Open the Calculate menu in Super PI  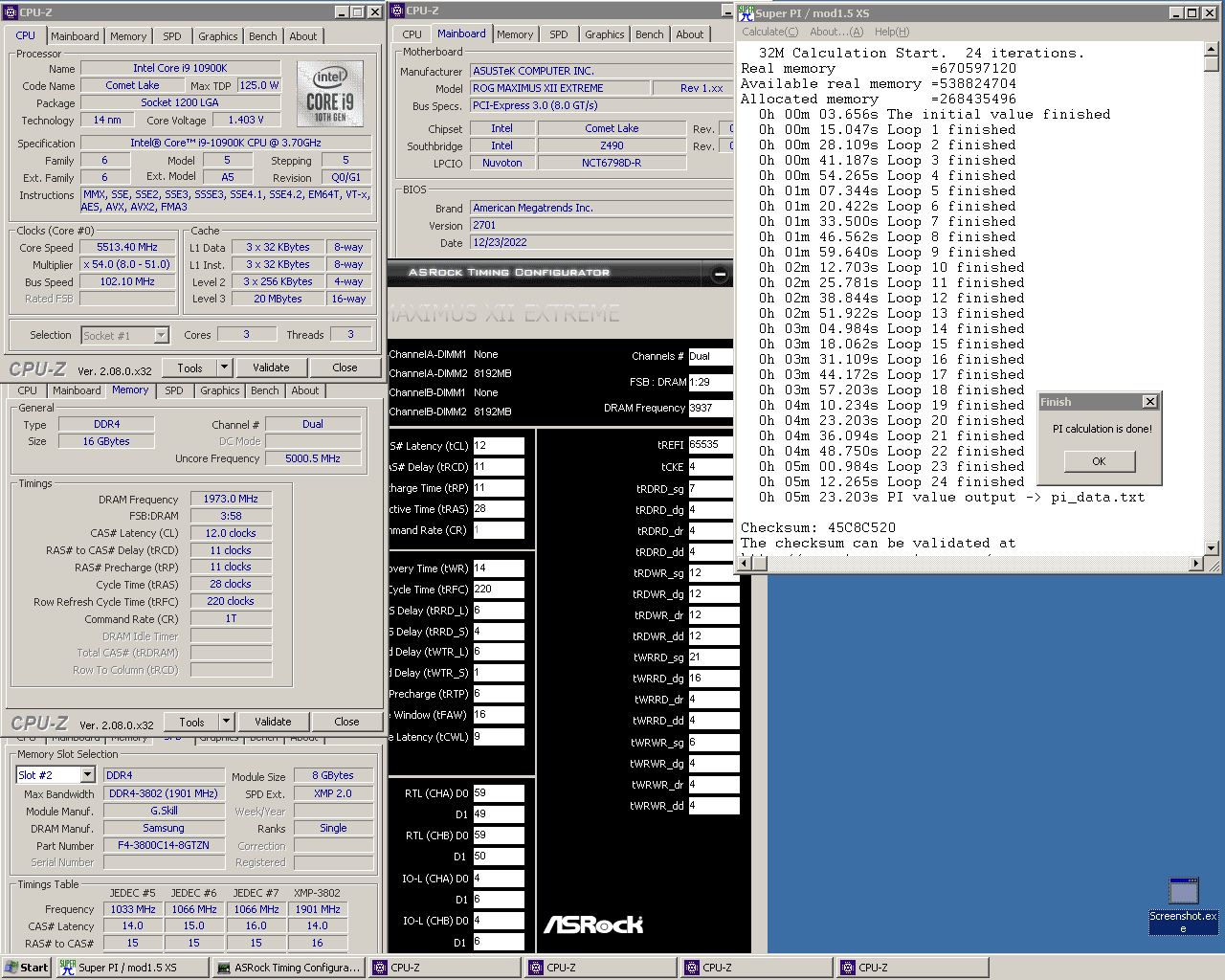coord(770,32)
